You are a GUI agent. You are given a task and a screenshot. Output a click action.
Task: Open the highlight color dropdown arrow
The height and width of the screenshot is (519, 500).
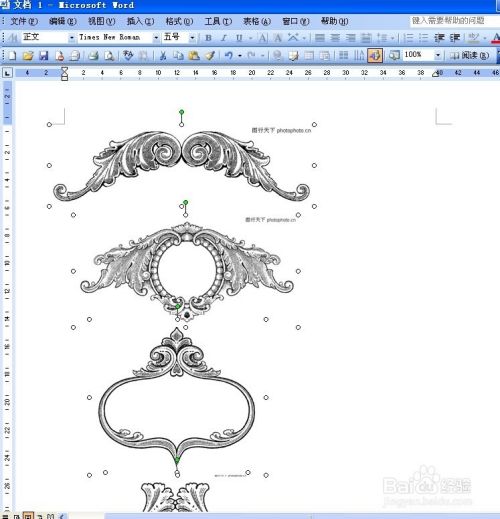(484, 38)
